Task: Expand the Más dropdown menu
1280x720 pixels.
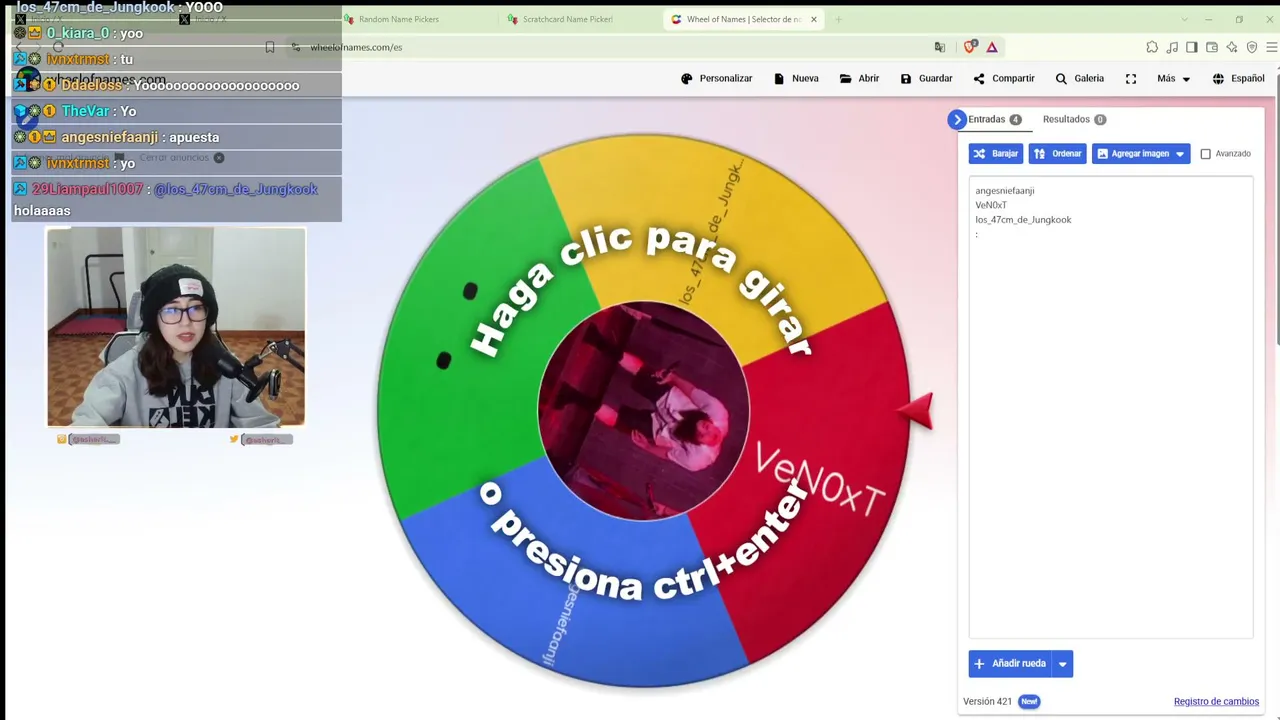Action: coord(1173,78)
